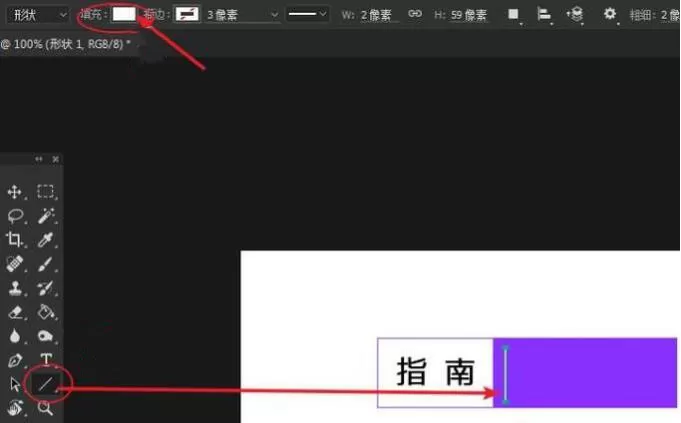The image size is (681, 423).
Task: Switch to the 形状 1 document tab
Action: [65, 44]
